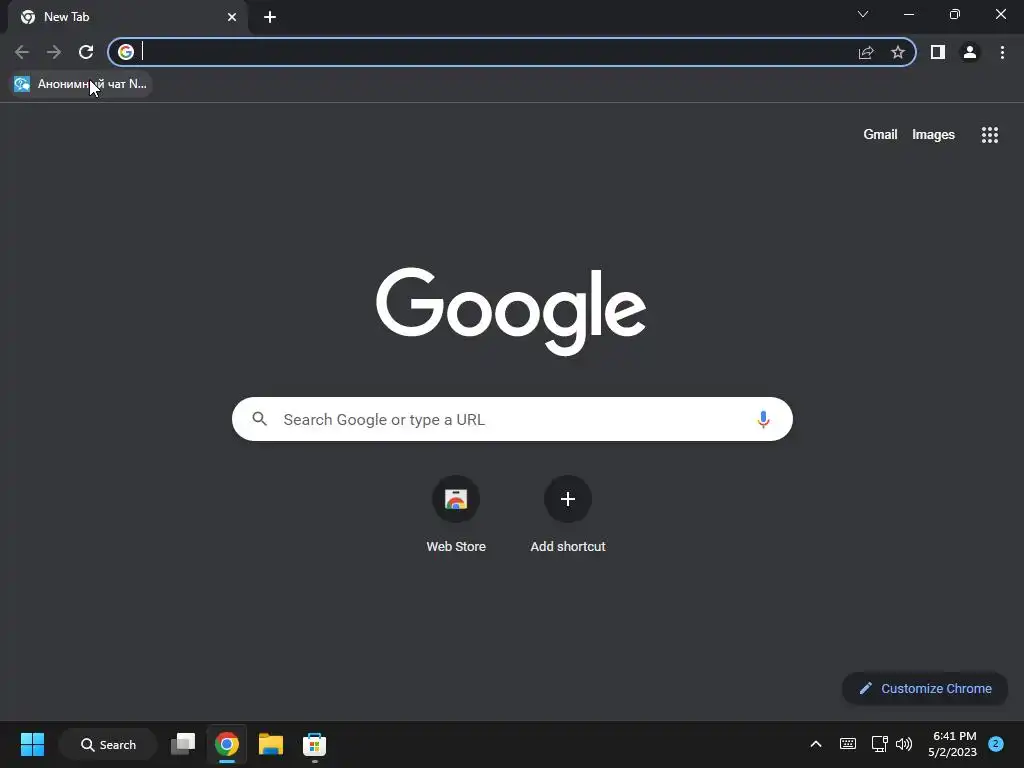Click the Google logo

pos(511,312)
